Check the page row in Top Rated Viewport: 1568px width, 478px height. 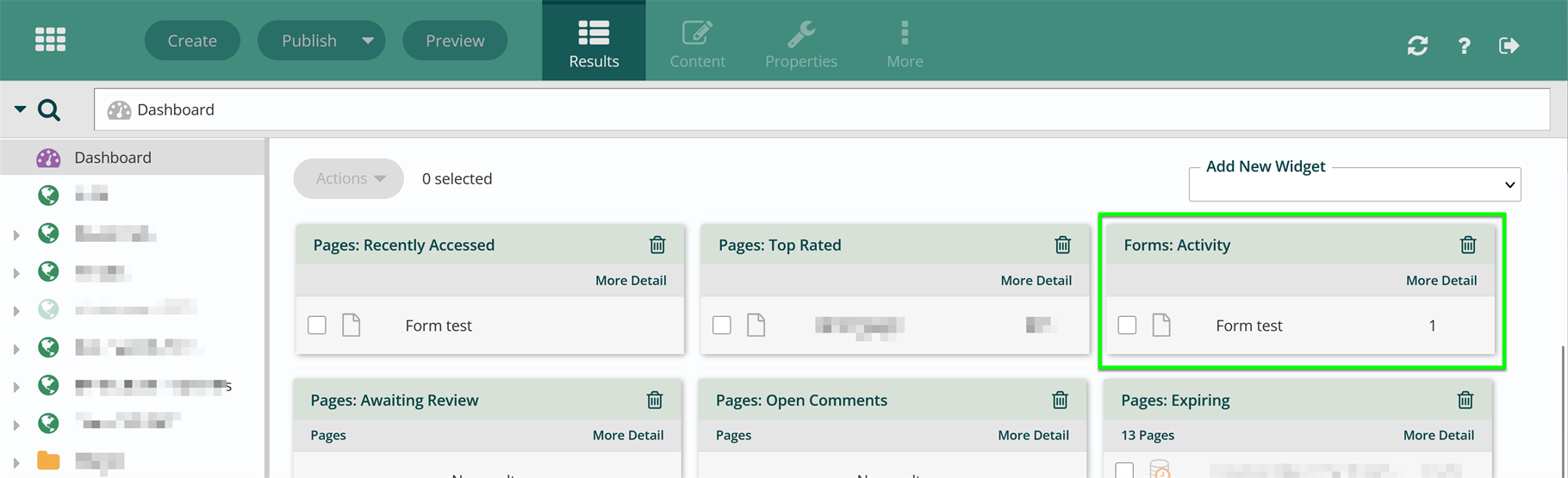(x=722, y=325)
